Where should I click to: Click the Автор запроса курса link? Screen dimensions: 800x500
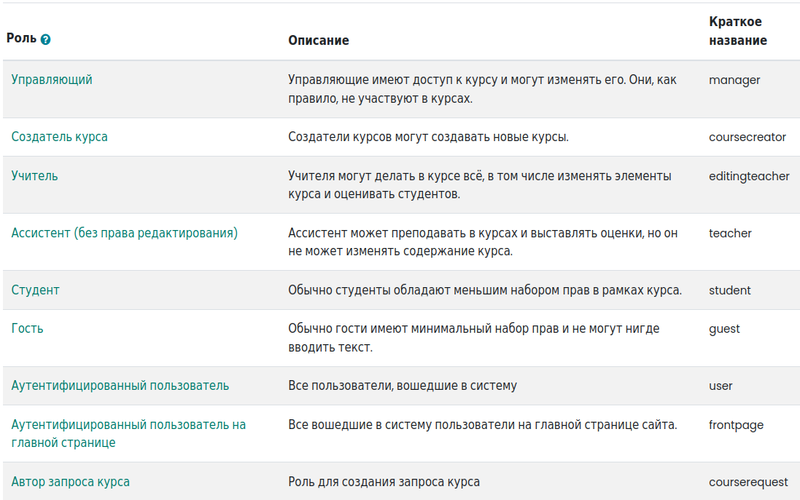click(70, 482)
